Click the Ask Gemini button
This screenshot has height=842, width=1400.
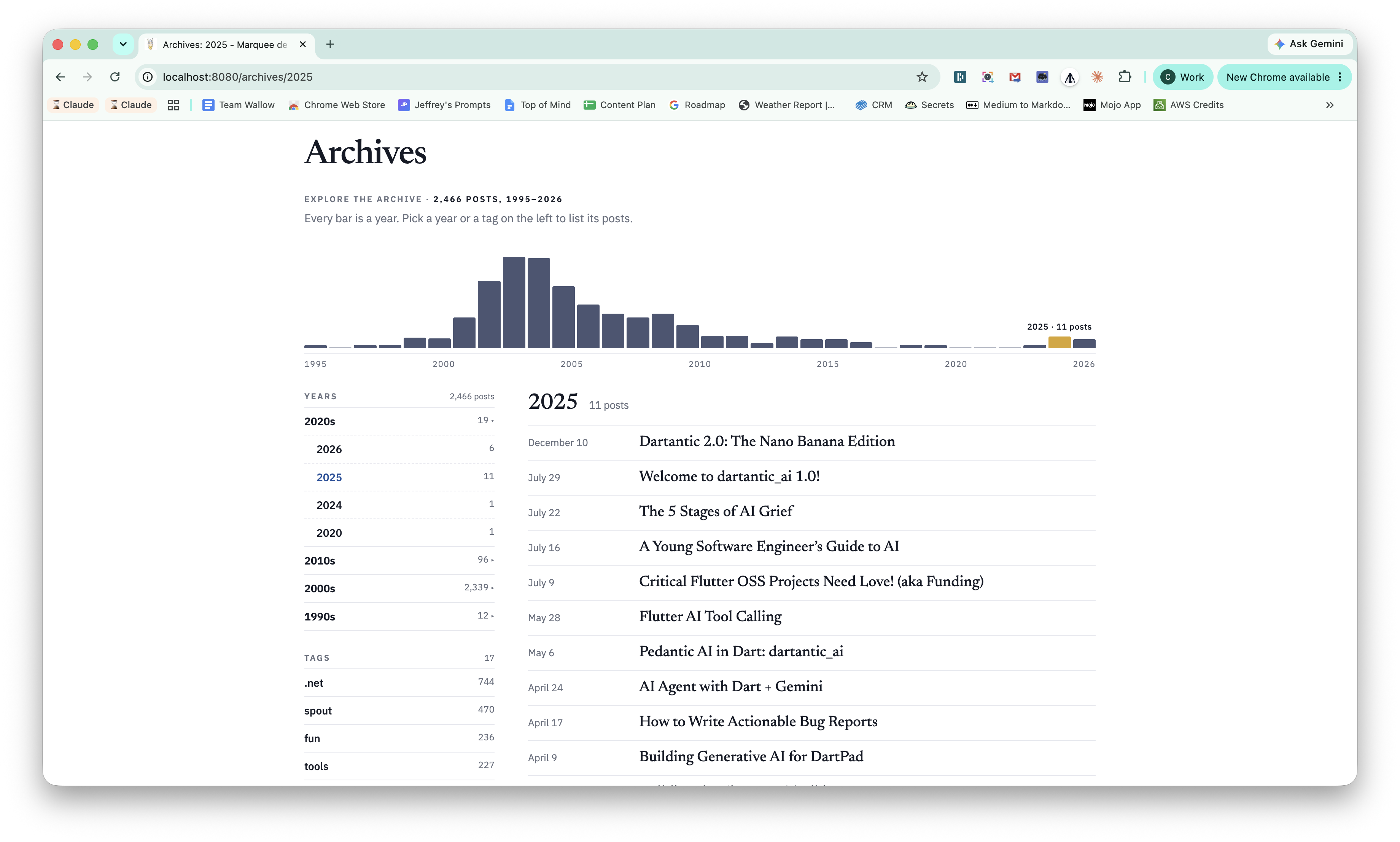pos(1309,44)
